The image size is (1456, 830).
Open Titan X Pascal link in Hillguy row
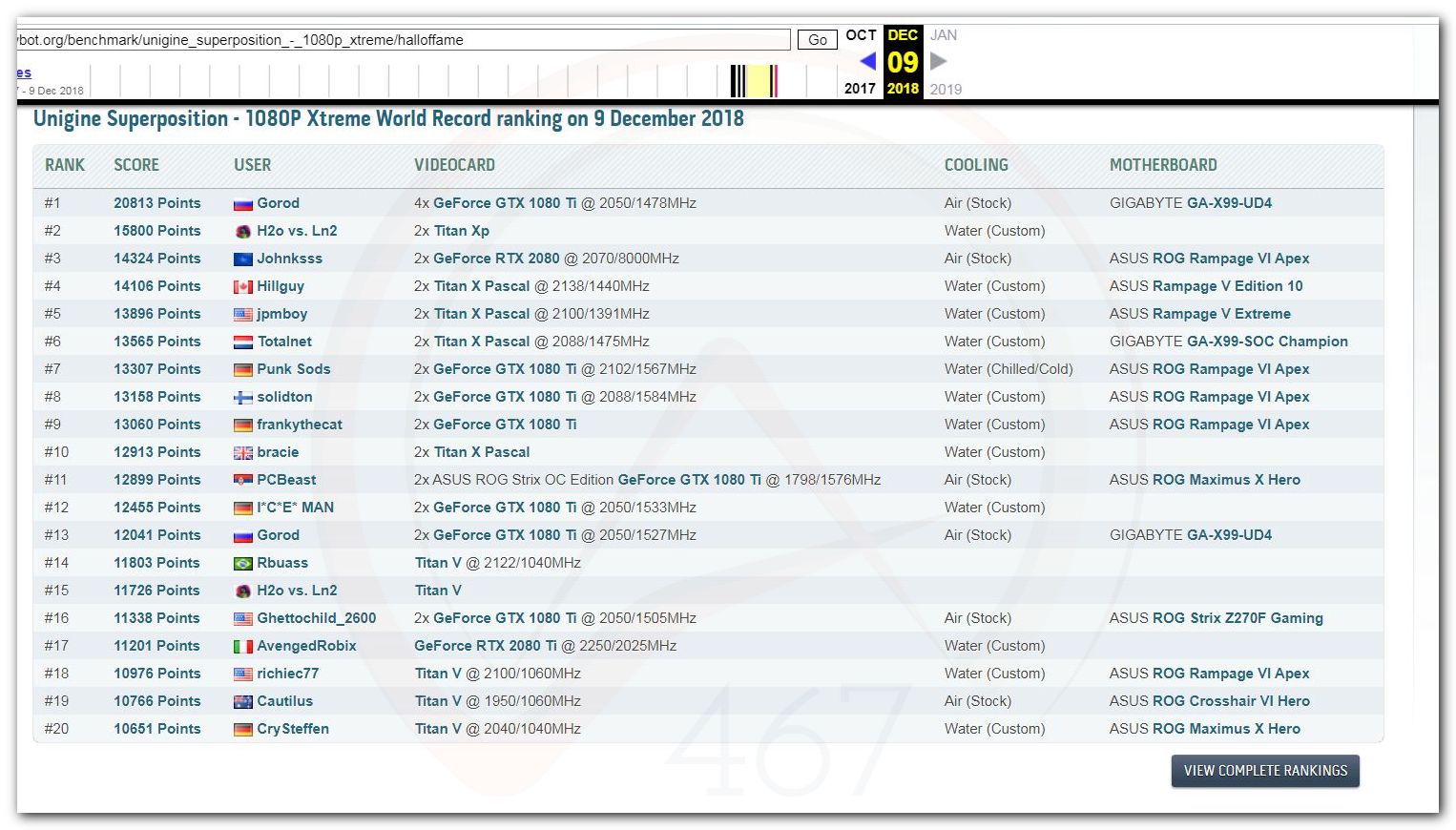(x=482, y=286)
